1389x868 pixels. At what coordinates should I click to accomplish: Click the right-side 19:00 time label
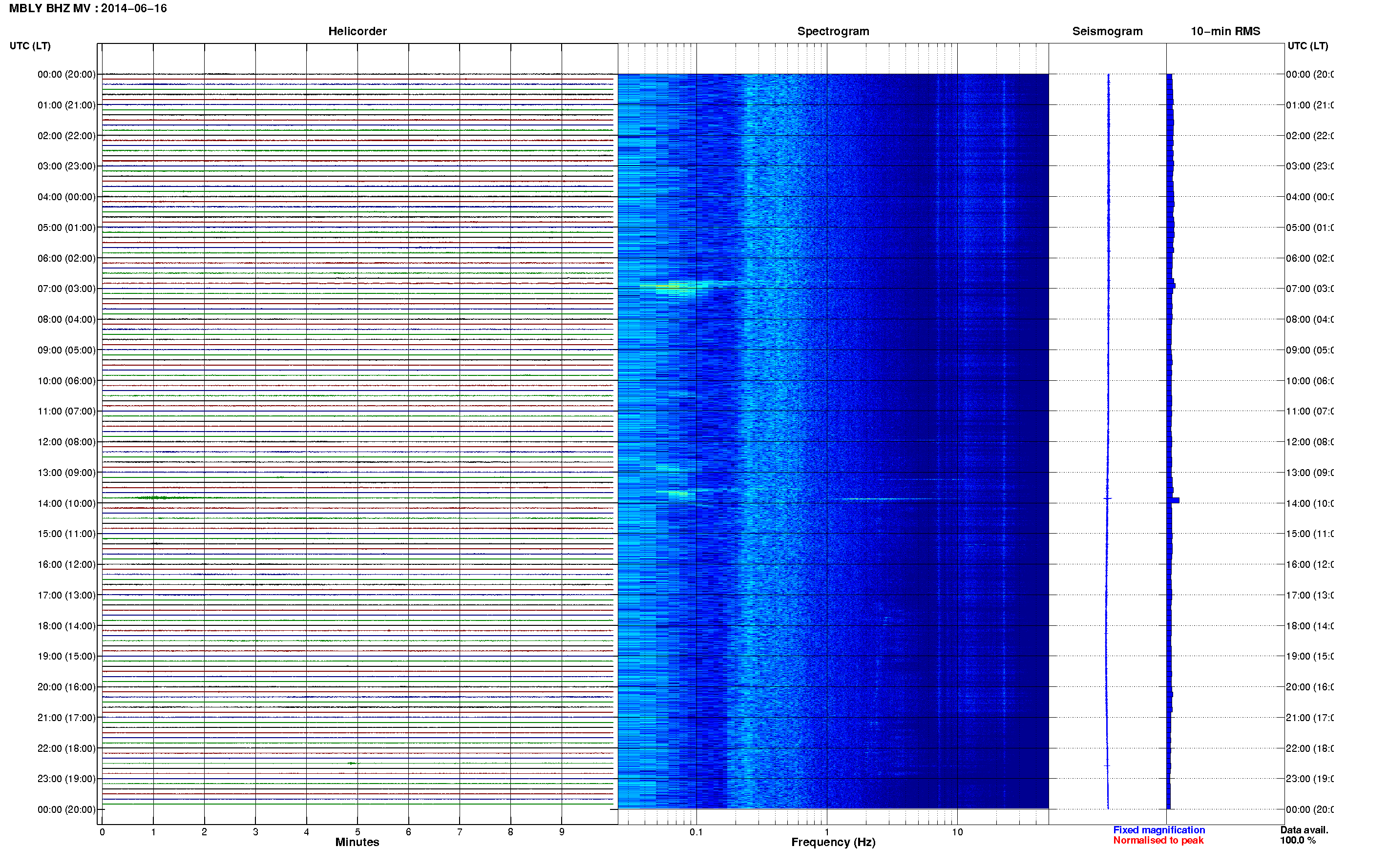point(1310,656)
